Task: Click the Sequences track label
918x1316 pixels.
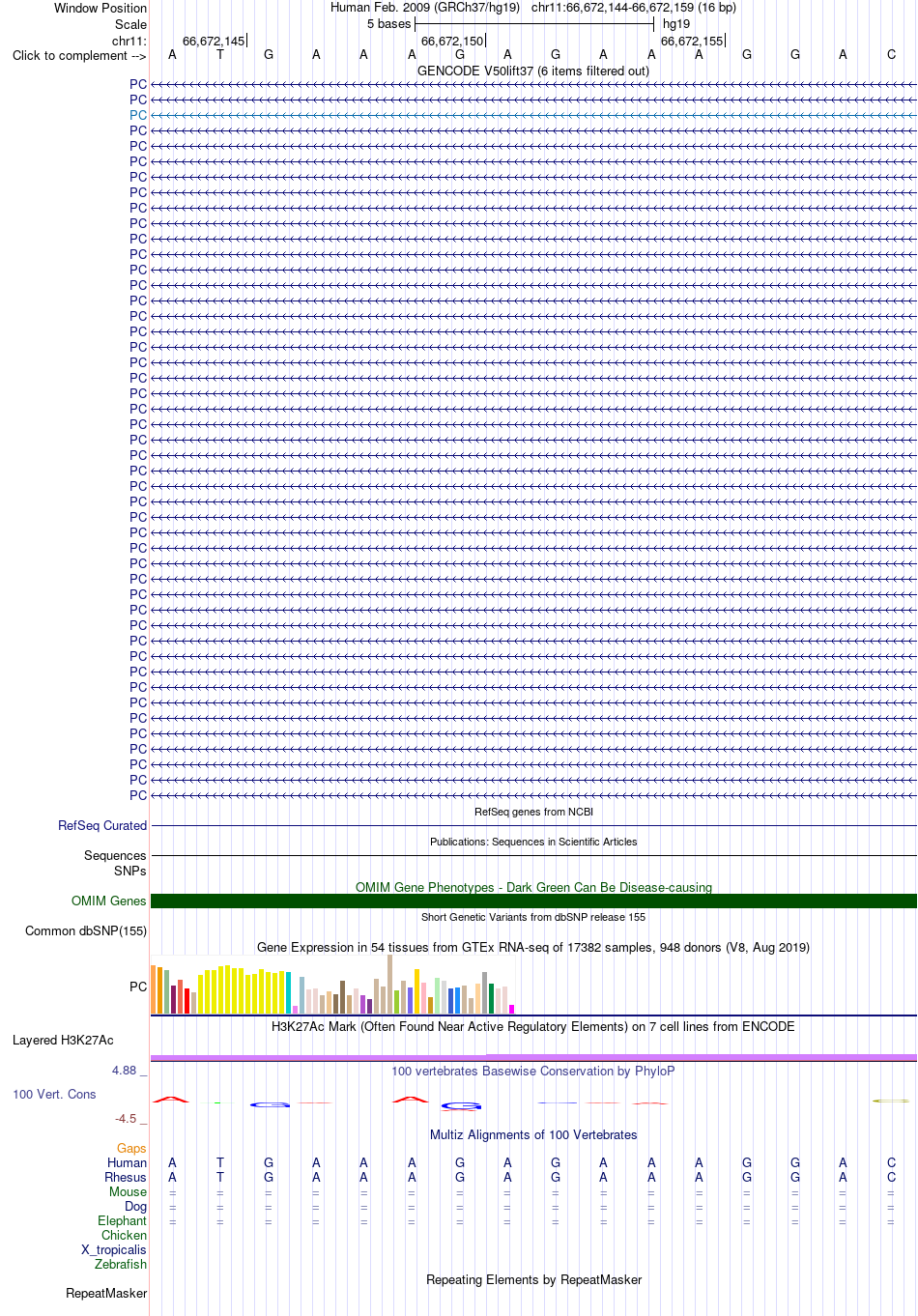Action: [x=115, y=855]
